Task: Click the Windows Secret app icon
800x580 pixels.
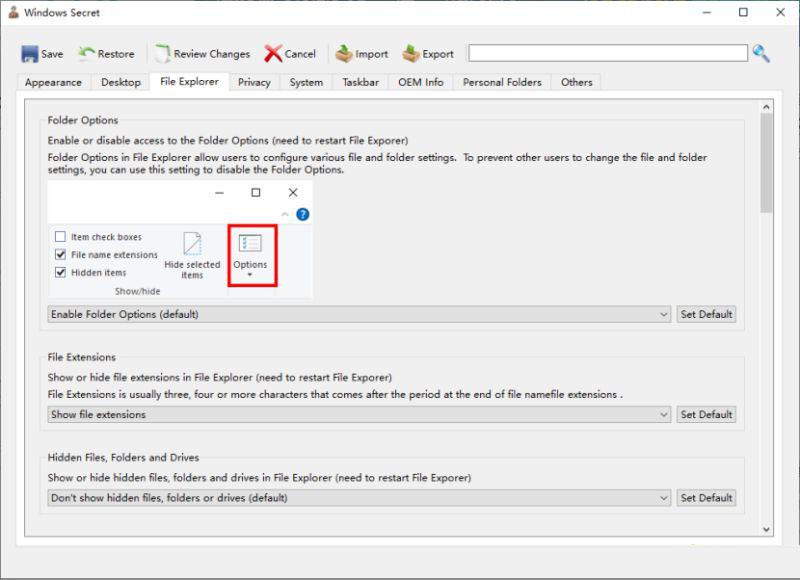Action: click(13, 12)
